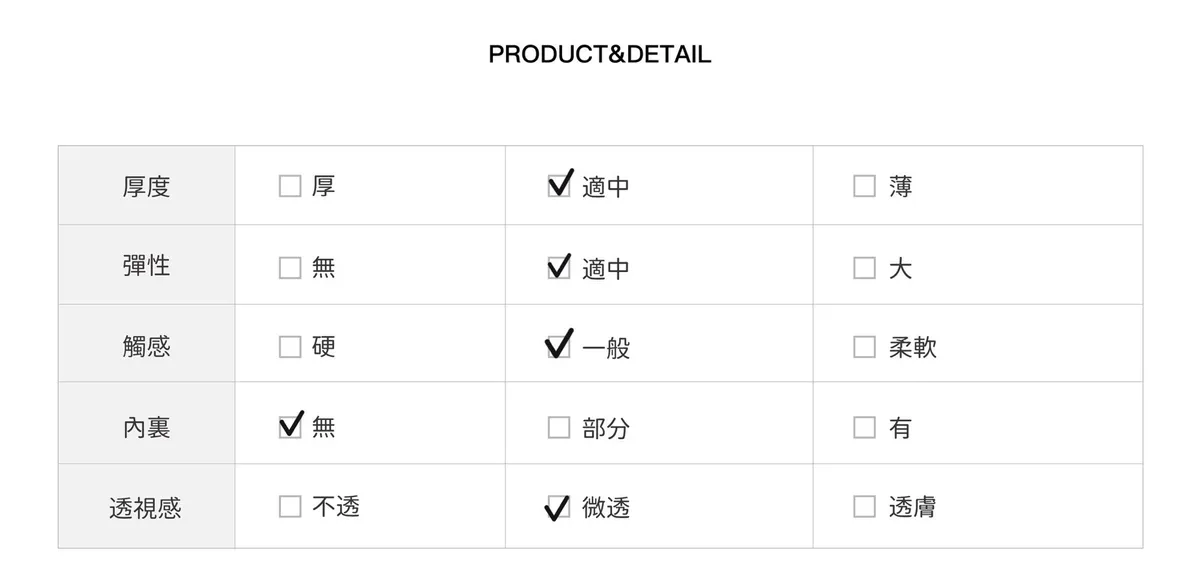The image size is (1200, 576).
Task: Uncheck the 微透 transparency checkbox
Action: click(x=559, y=508)
